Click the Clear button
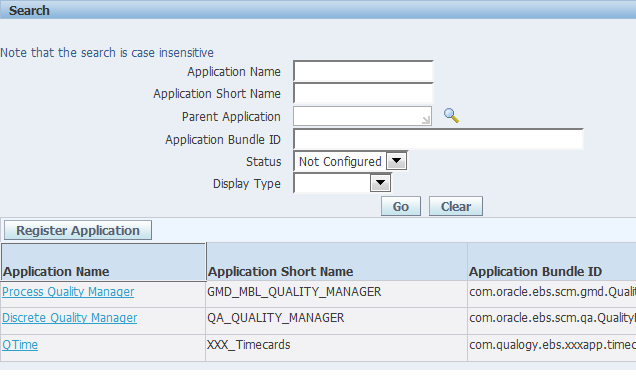This screenshot has width=636, height=385. (x=456, y=206)
